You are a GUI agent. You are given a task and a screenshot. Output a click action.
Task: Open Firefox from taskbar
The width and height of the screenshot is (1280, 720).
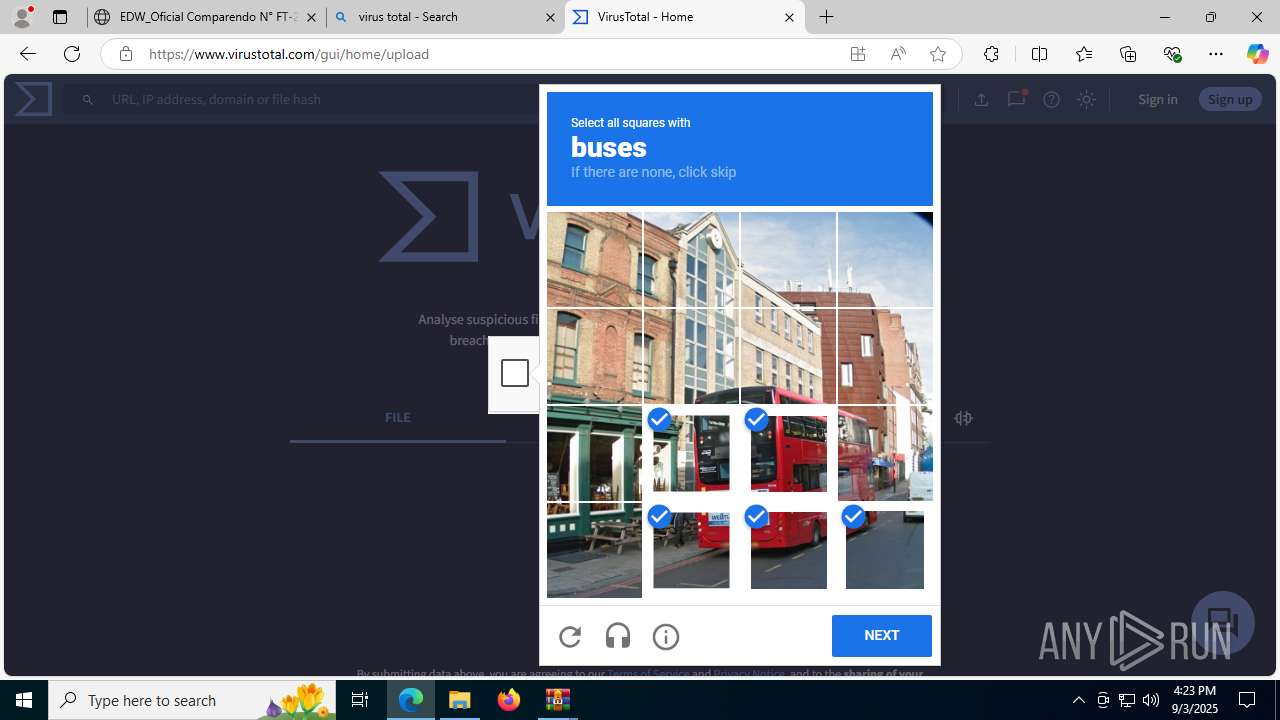coord(509,700)
